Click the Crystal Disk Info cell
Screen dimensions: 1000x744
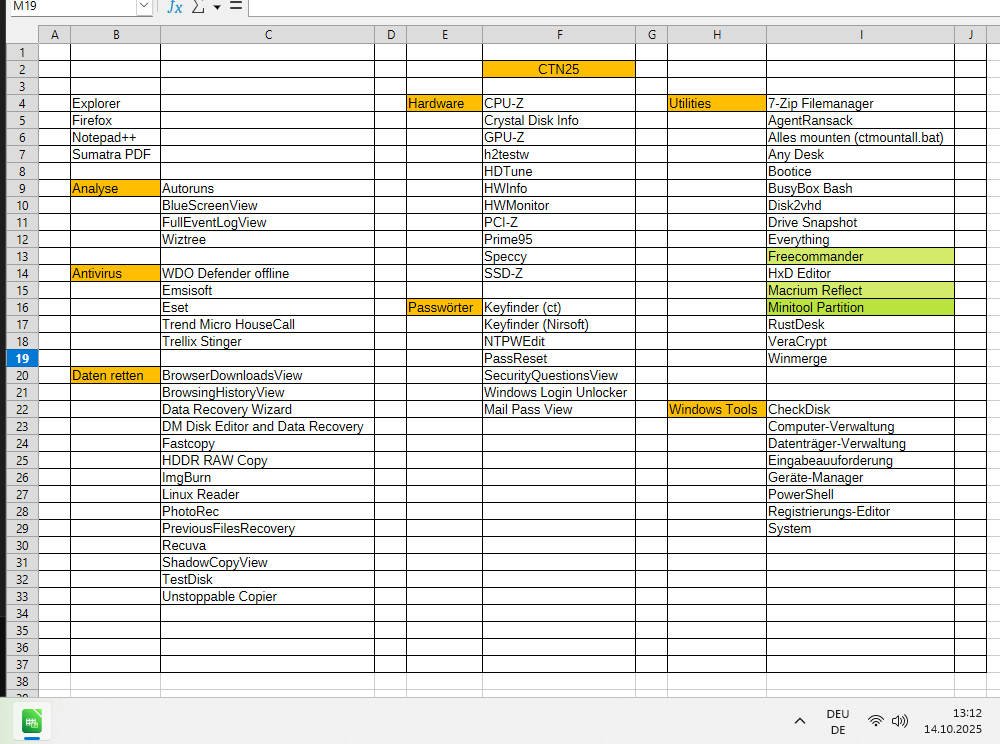pos(559,120)
